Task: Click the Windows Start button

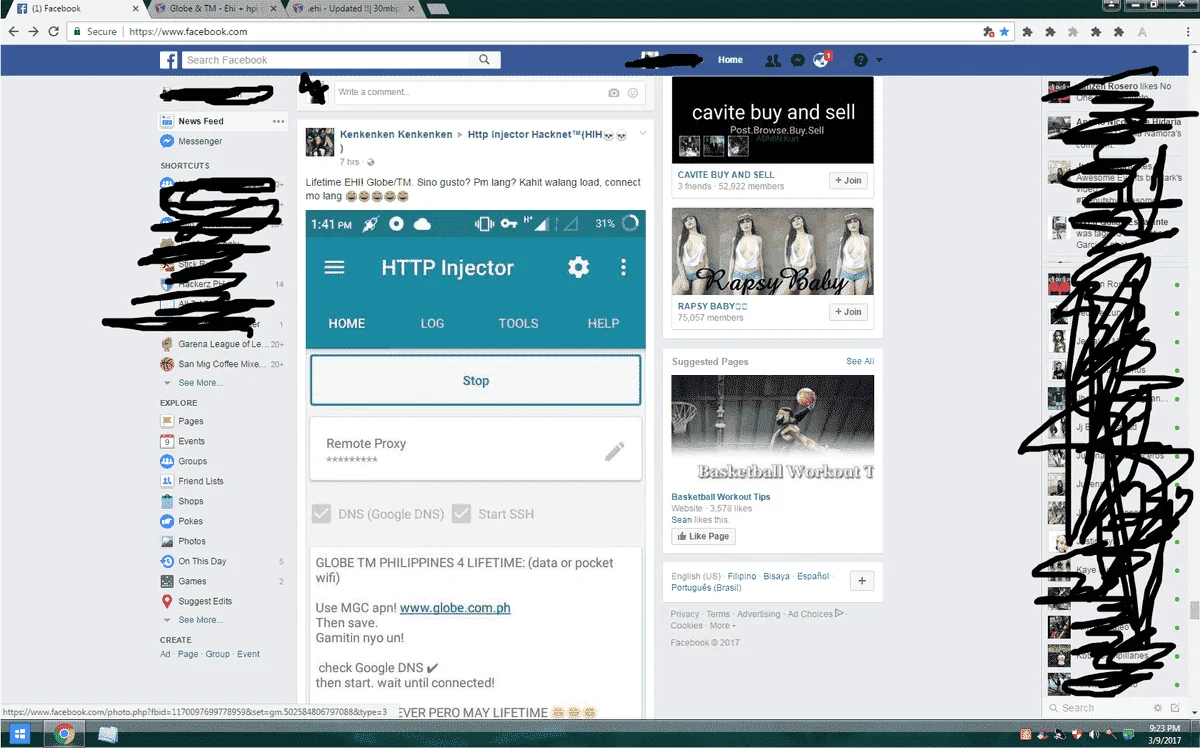Action: pyautogui.click(x=18, y=734)
